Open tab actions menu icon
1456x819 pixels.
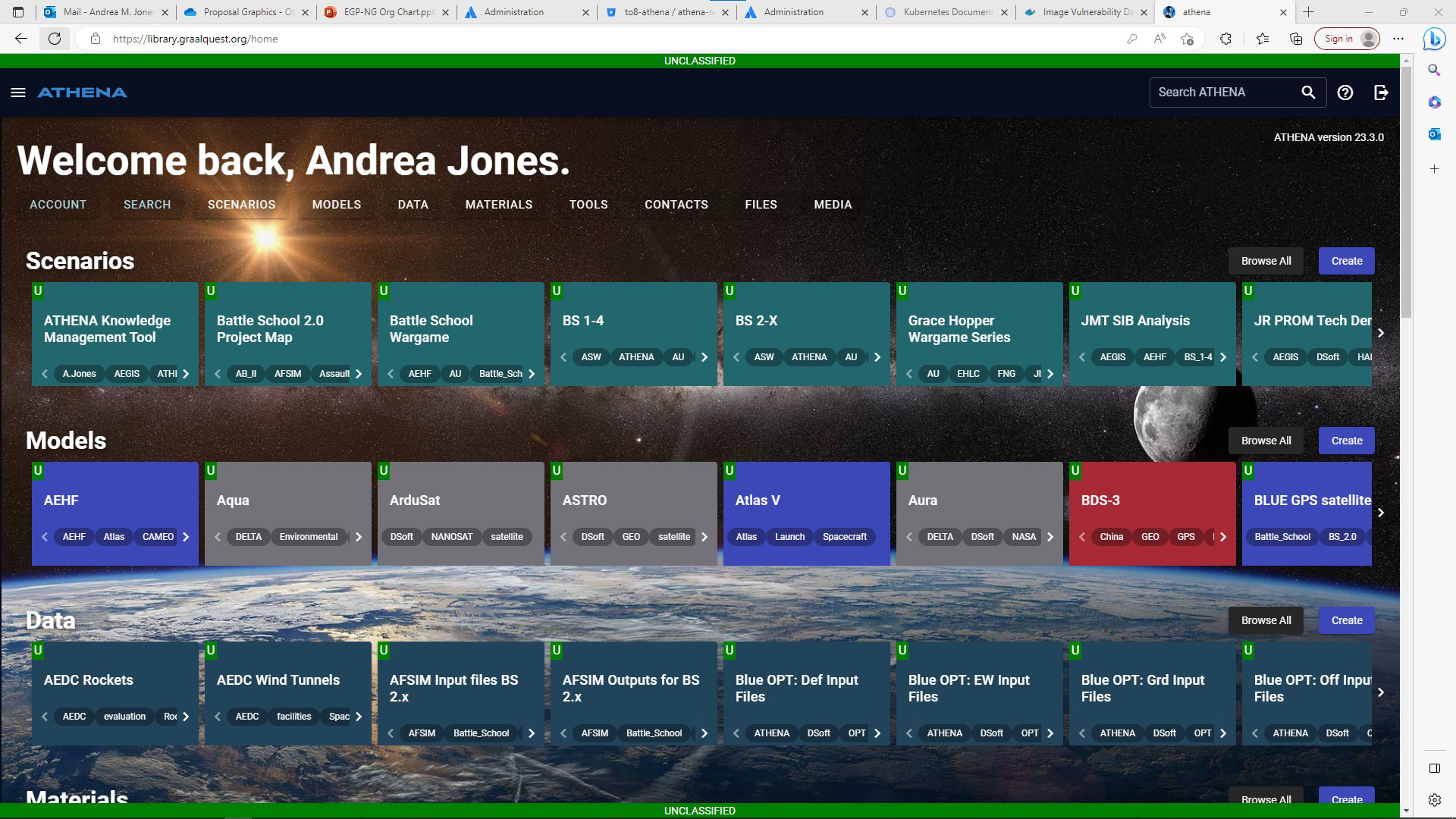[x=18, y=12]
